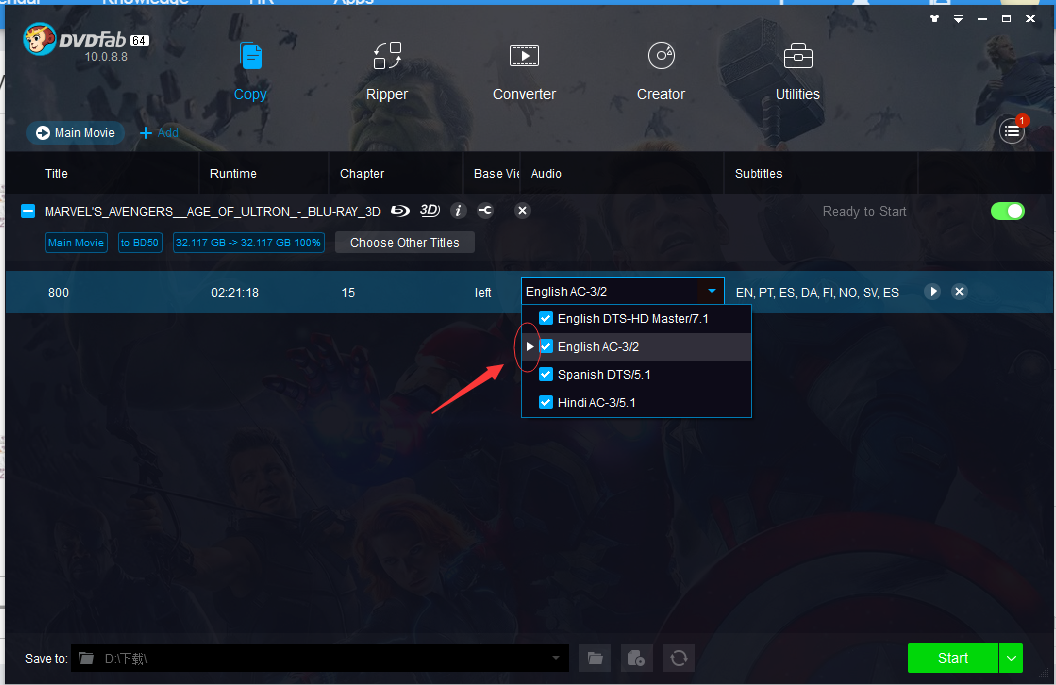Collapse the English AC-3/2 audio dropdown
This screenshot has width=1056, height=685.
click(712, 291)
